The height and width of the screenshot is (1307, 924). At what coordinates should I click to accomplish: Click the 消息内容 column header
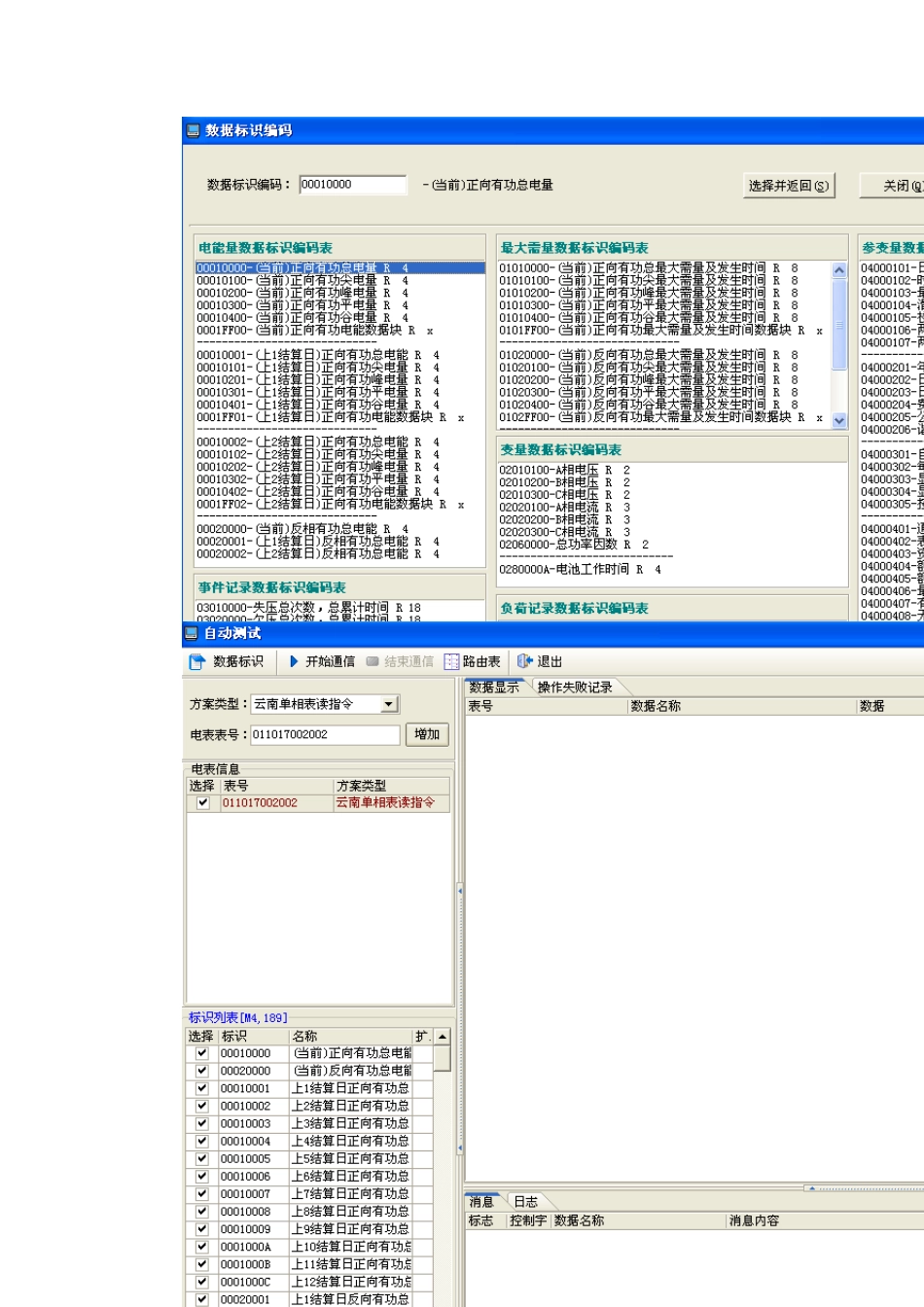[825, 1221]
